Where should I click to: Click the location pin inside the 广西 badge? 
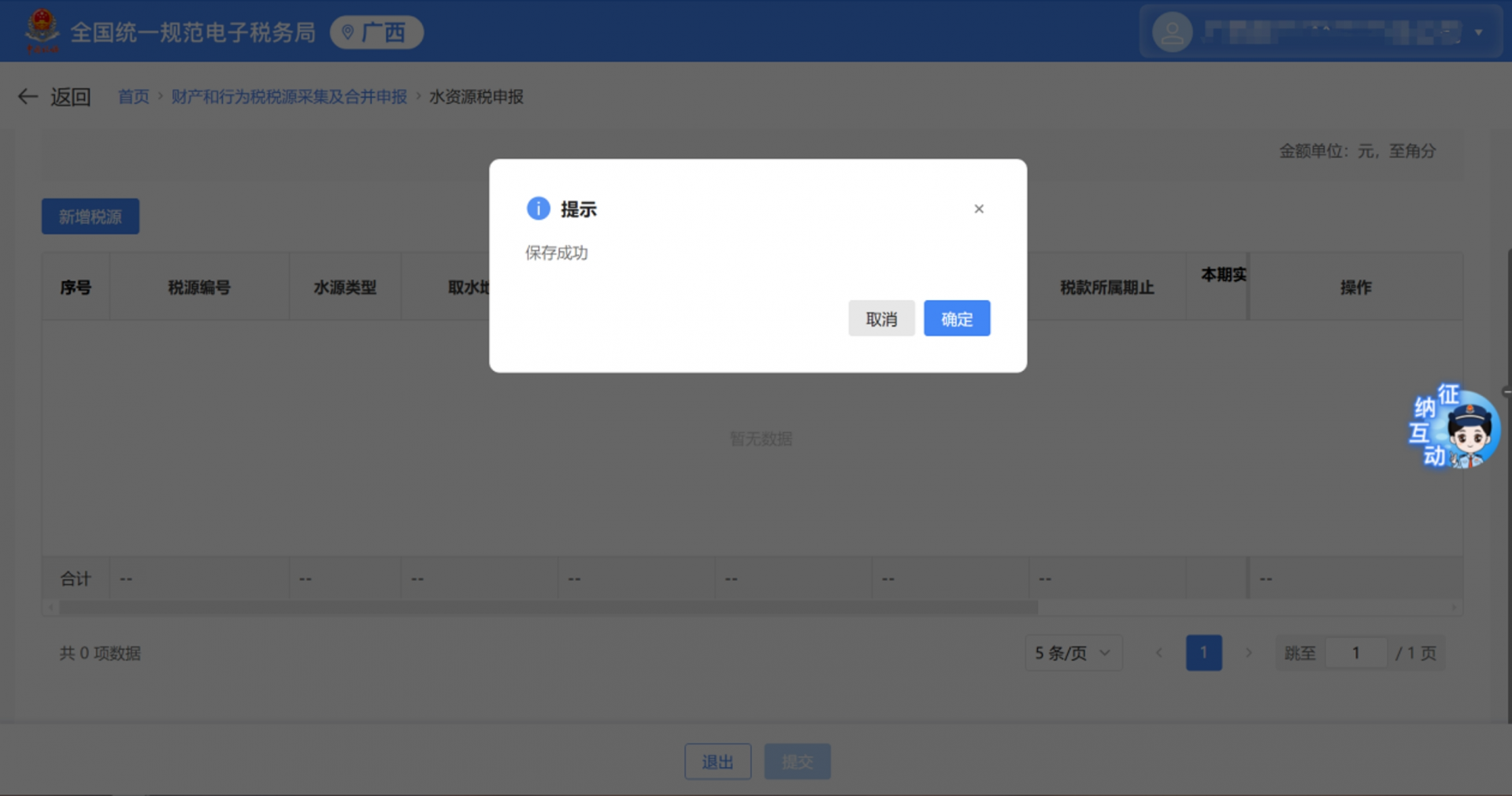(x=349, y=32)
